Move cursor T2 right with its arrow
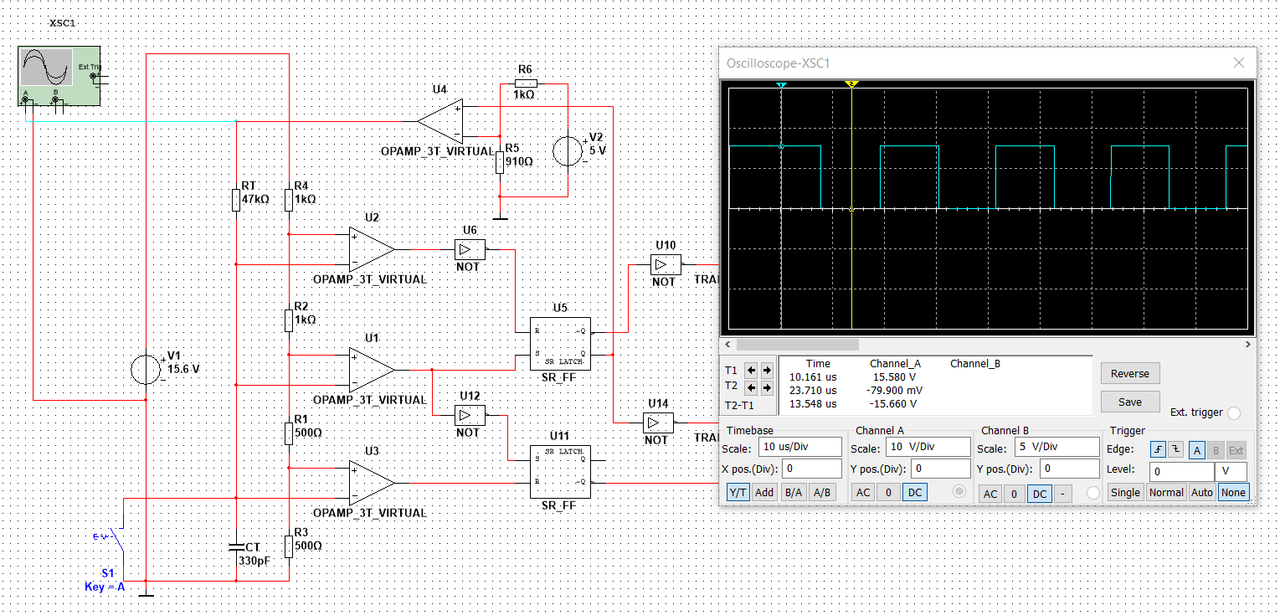The width and height of the screenshot is (1280, 614). pyautogui.click(x=767, y=387)
